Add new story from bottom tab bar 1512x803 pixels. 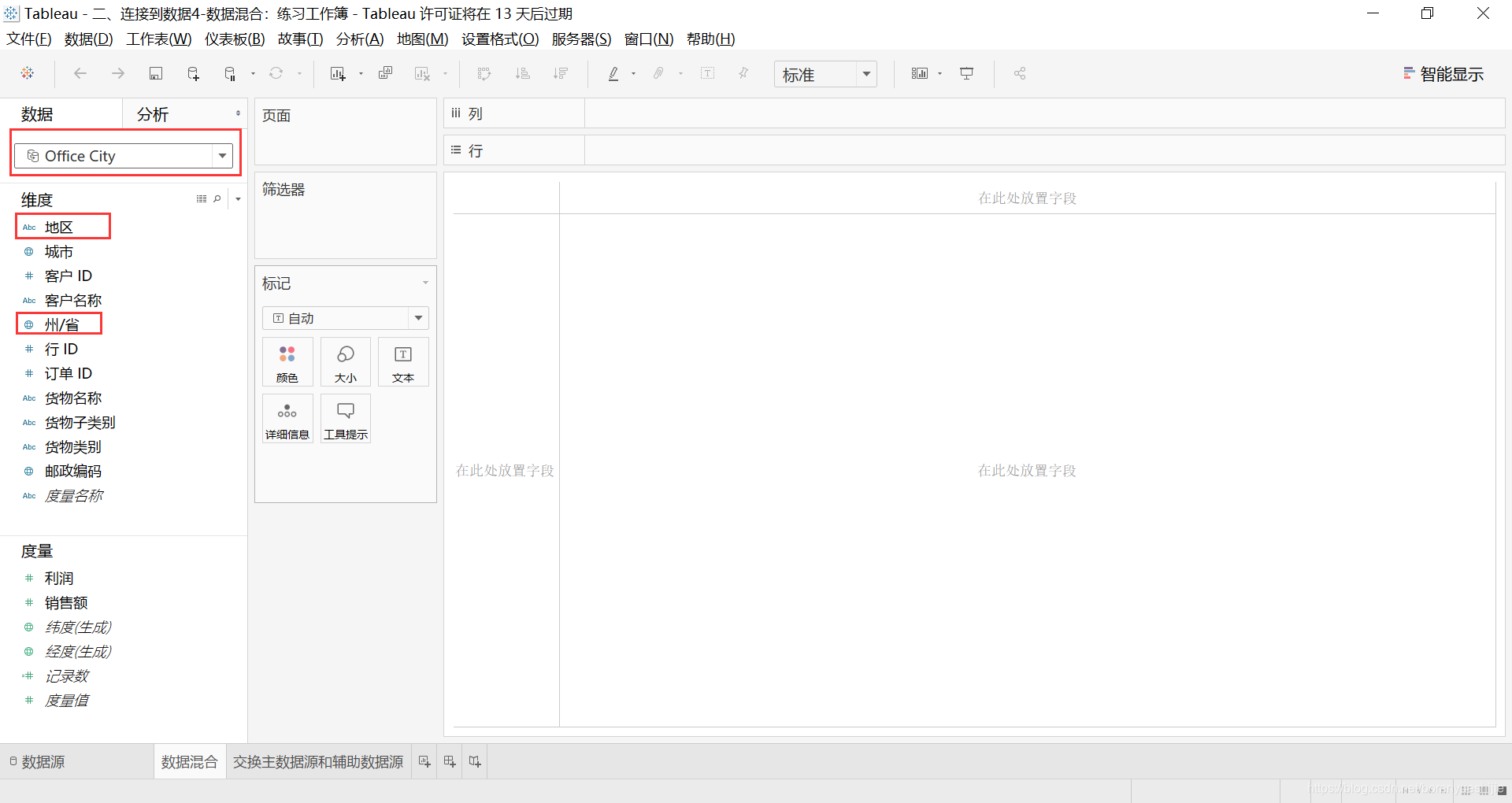475,761
